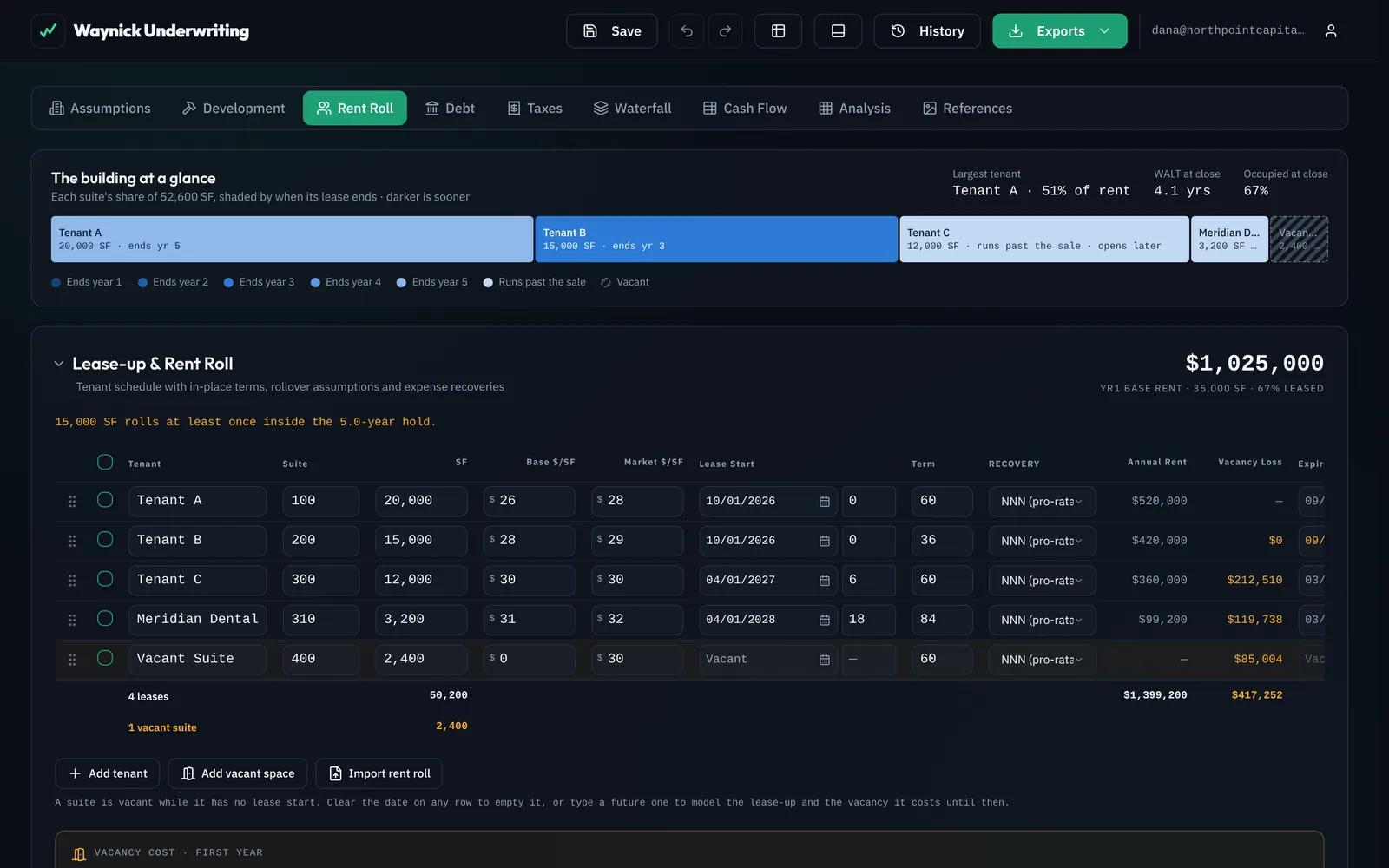Open the user account profile icon
The width and height of the screenshot is (1389, 868).
click(1331, 31)
